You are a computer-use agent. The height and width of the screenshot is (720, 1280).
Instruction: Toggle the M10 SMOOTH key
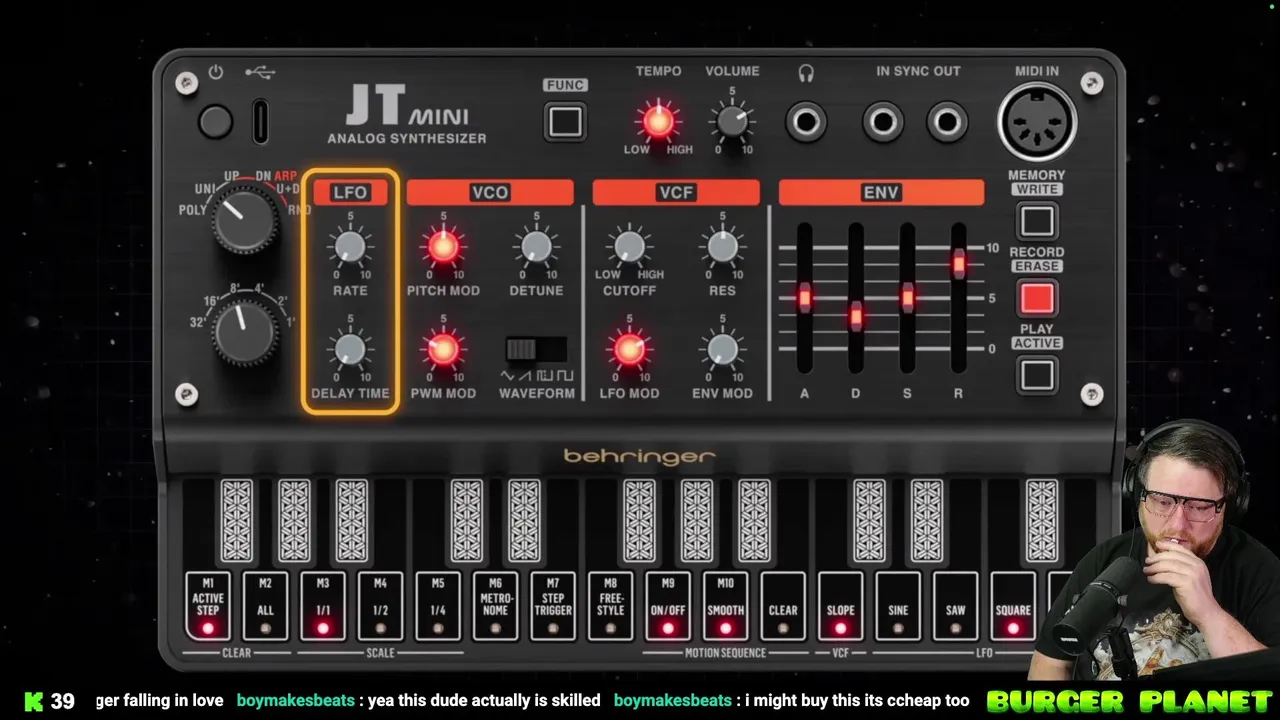point(725,606)
